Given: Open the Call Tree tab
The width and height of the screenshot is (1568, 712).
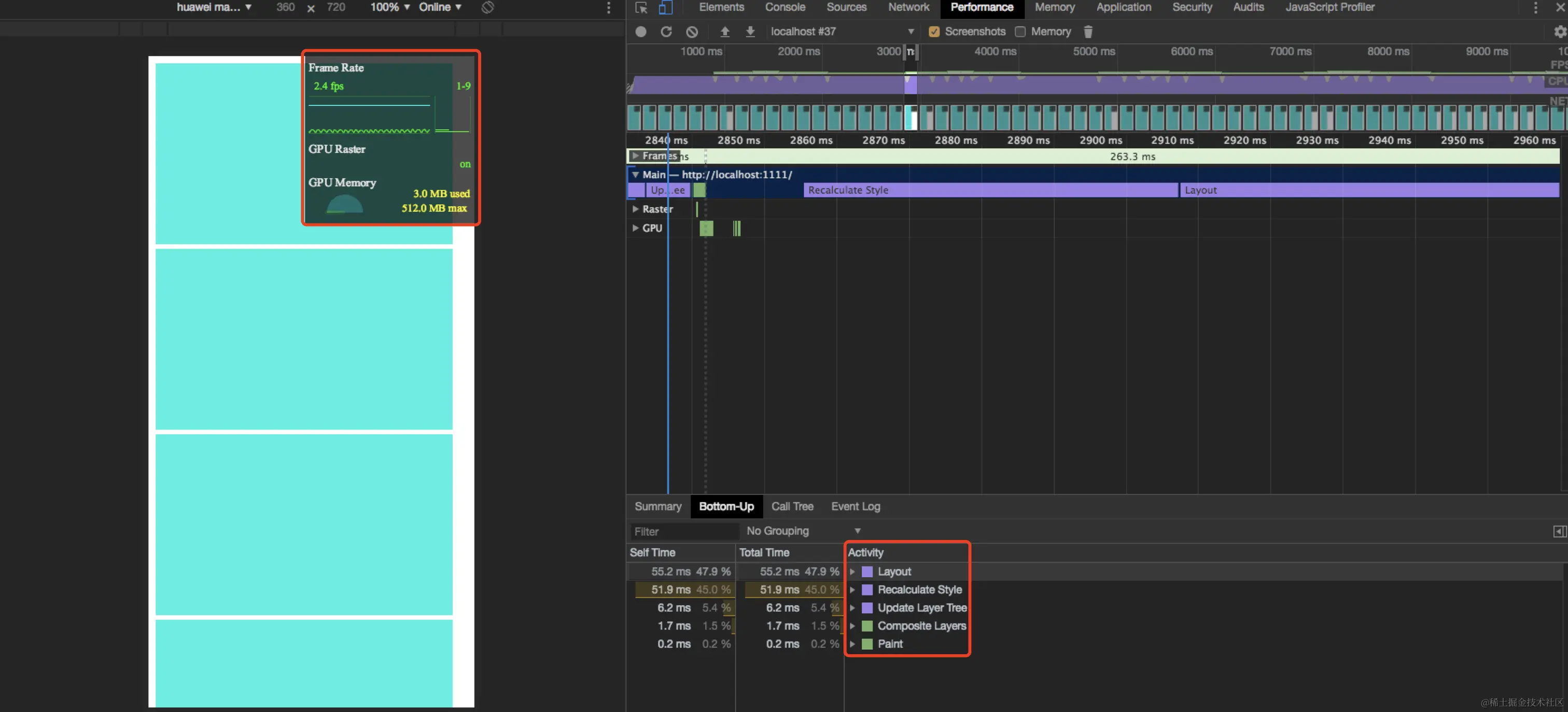Looking at the screenshot, I should coord(792,506).
